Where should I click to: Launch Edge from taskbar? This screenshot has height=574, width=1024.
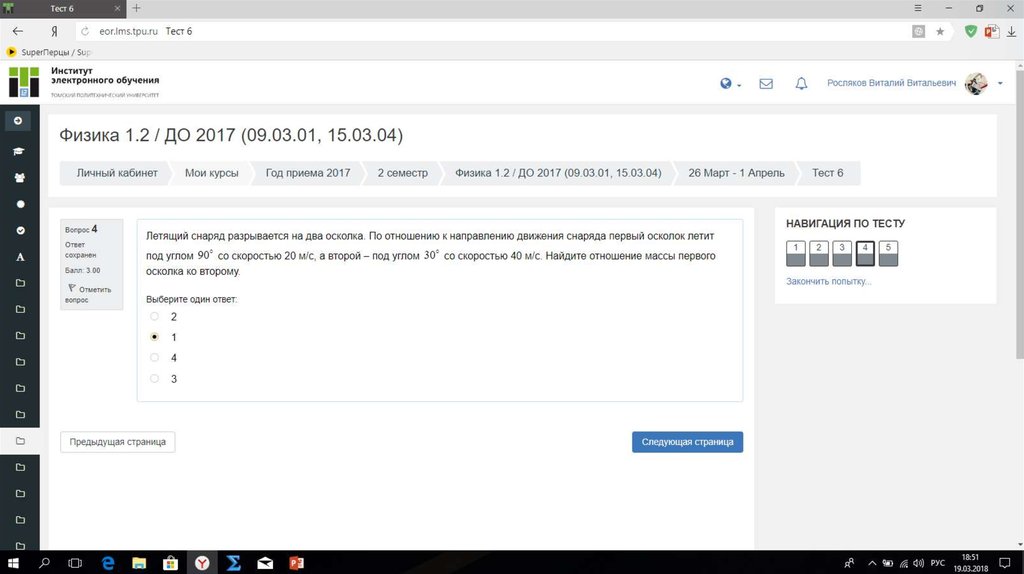108,563
